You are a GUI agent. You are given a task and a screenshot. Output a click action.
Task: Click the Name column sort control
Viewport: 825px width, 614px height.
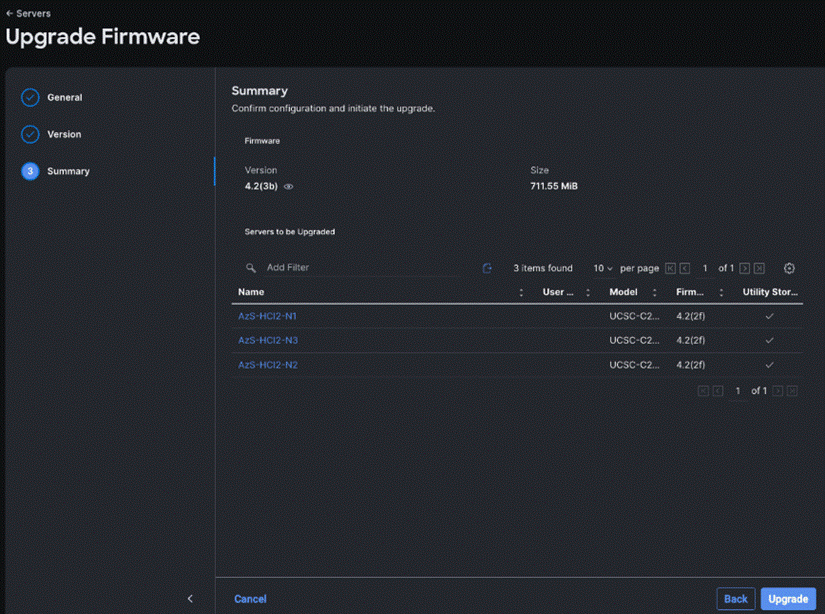pyautogui.click(x=521, y=291)
